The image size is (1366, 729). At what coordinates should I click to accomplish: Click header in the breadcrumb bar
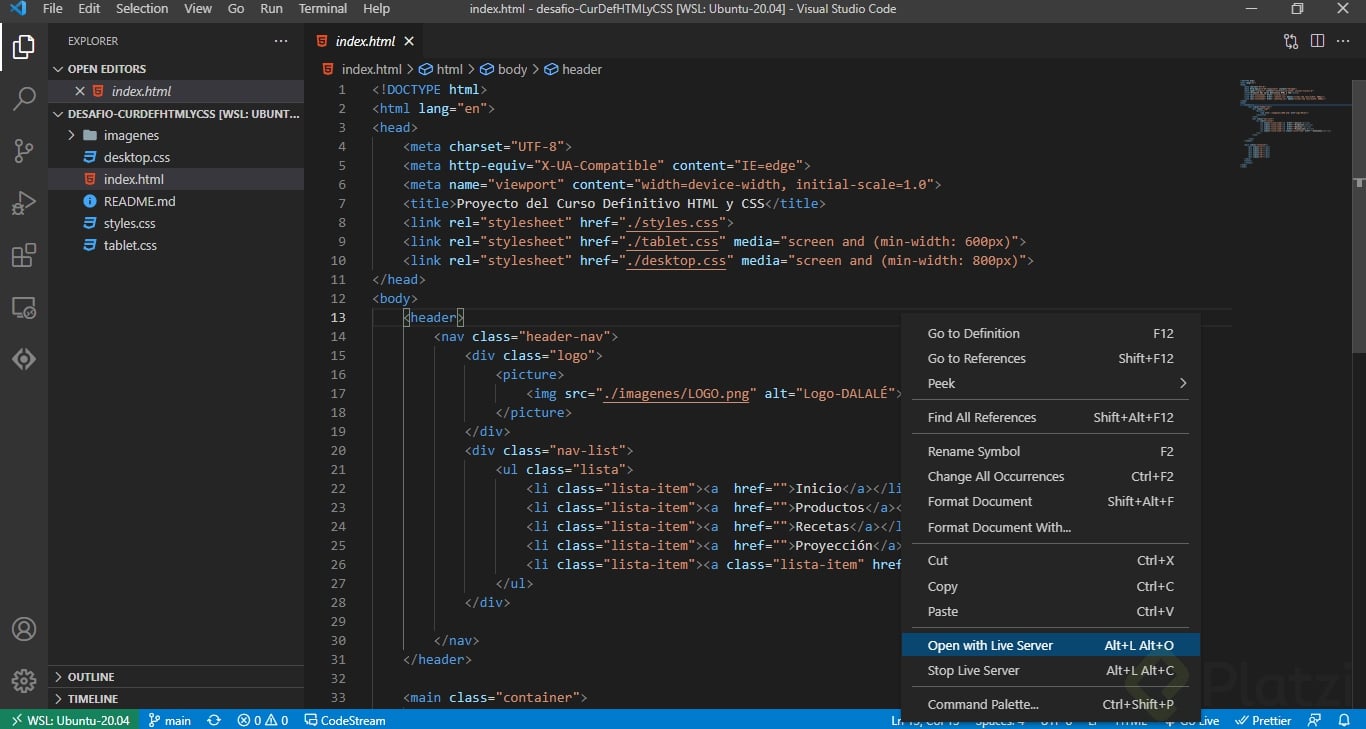(573, 69)
